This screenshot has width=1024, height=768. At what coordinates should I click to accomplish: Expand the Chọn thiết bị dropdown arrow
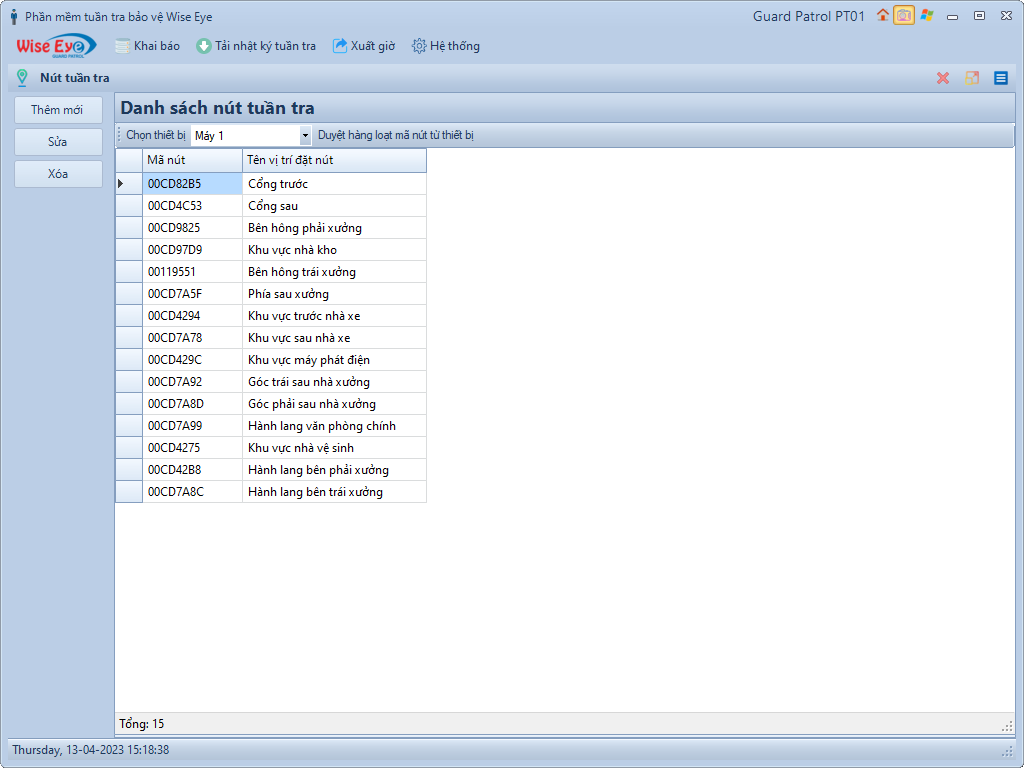coord(306,136)
